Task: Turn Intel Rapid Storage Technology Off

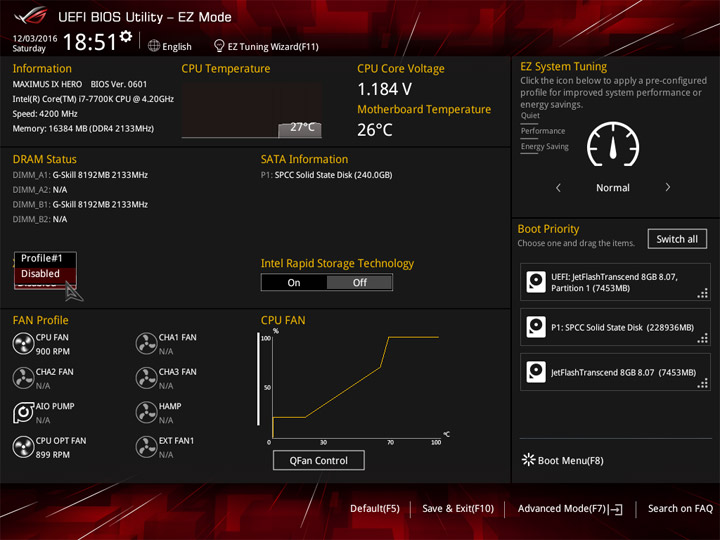Action: pyautogui.click(x=360, y=282)
